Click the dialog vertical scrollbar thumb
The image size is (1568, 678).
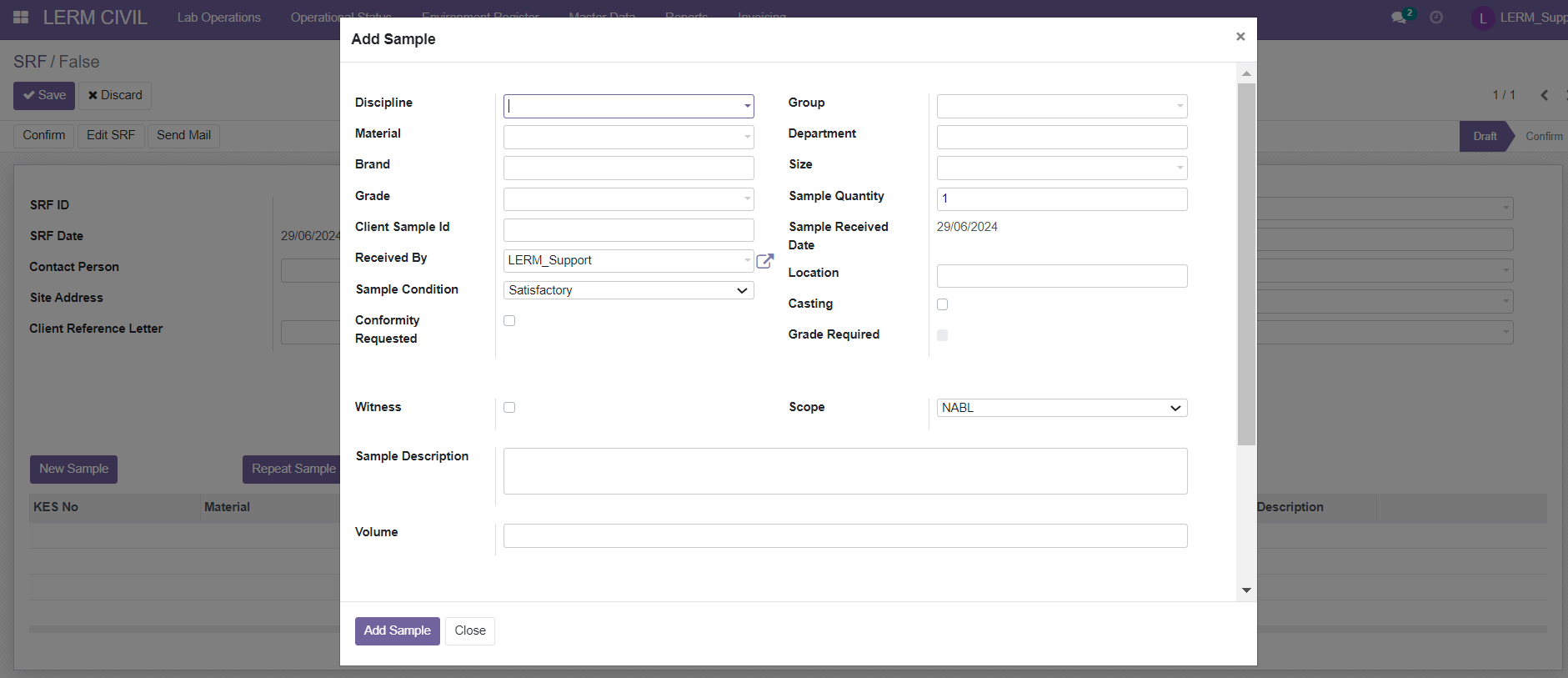1246,264
